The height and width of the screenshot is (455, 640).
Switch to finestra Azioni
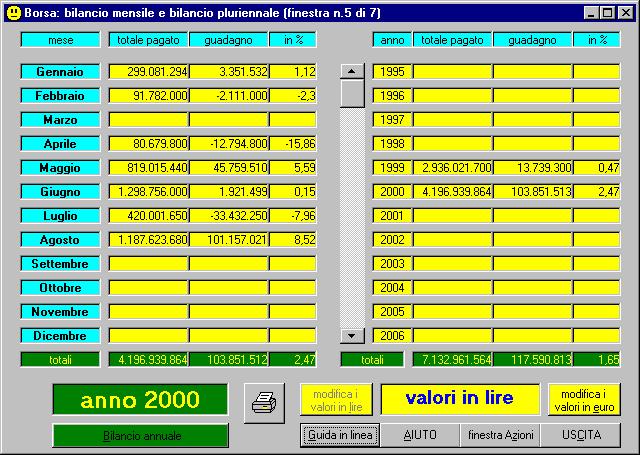pyautogui.click(x=500, y=436)
